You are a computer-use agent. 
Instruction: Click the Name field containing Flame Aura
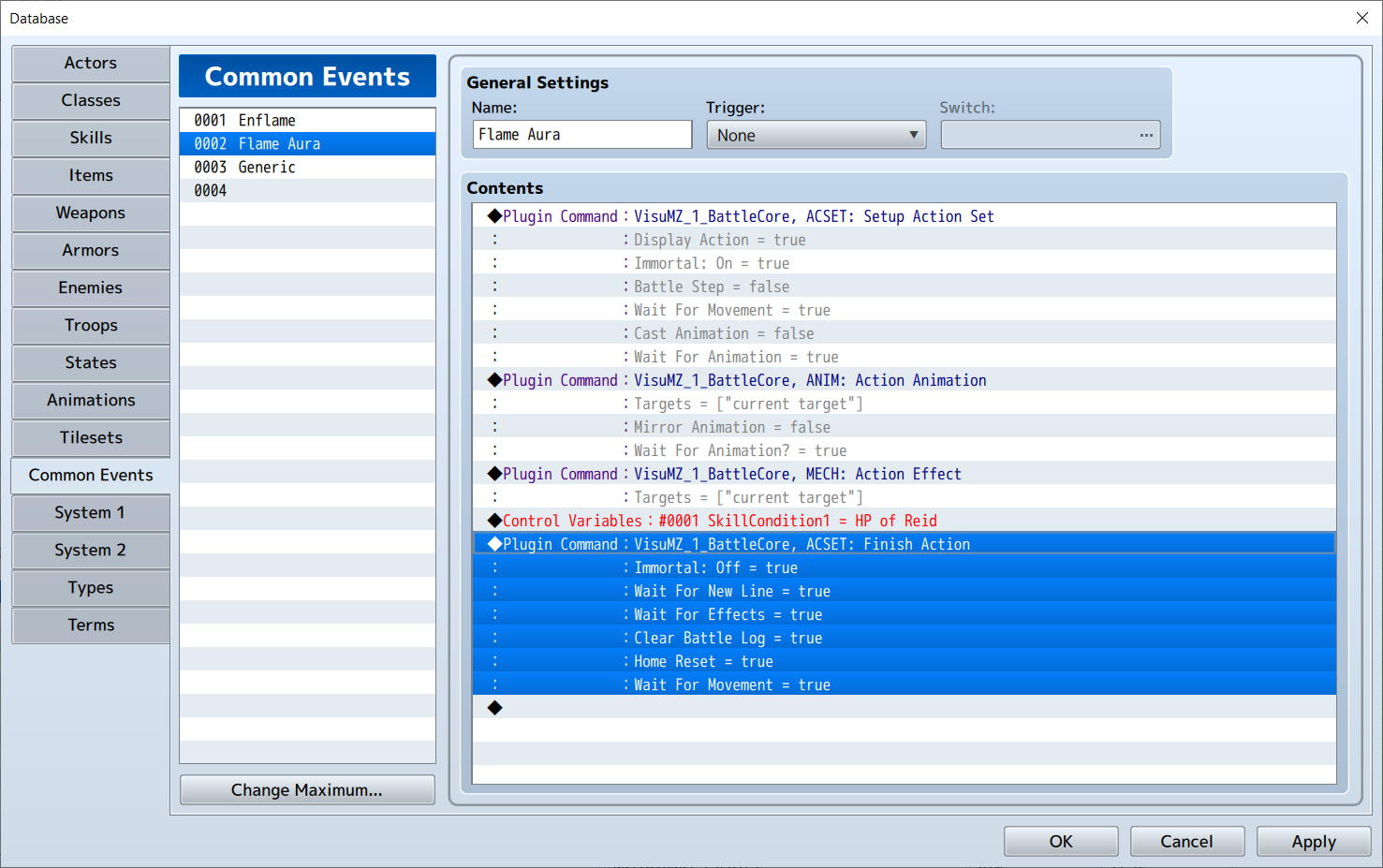(582, 135)
